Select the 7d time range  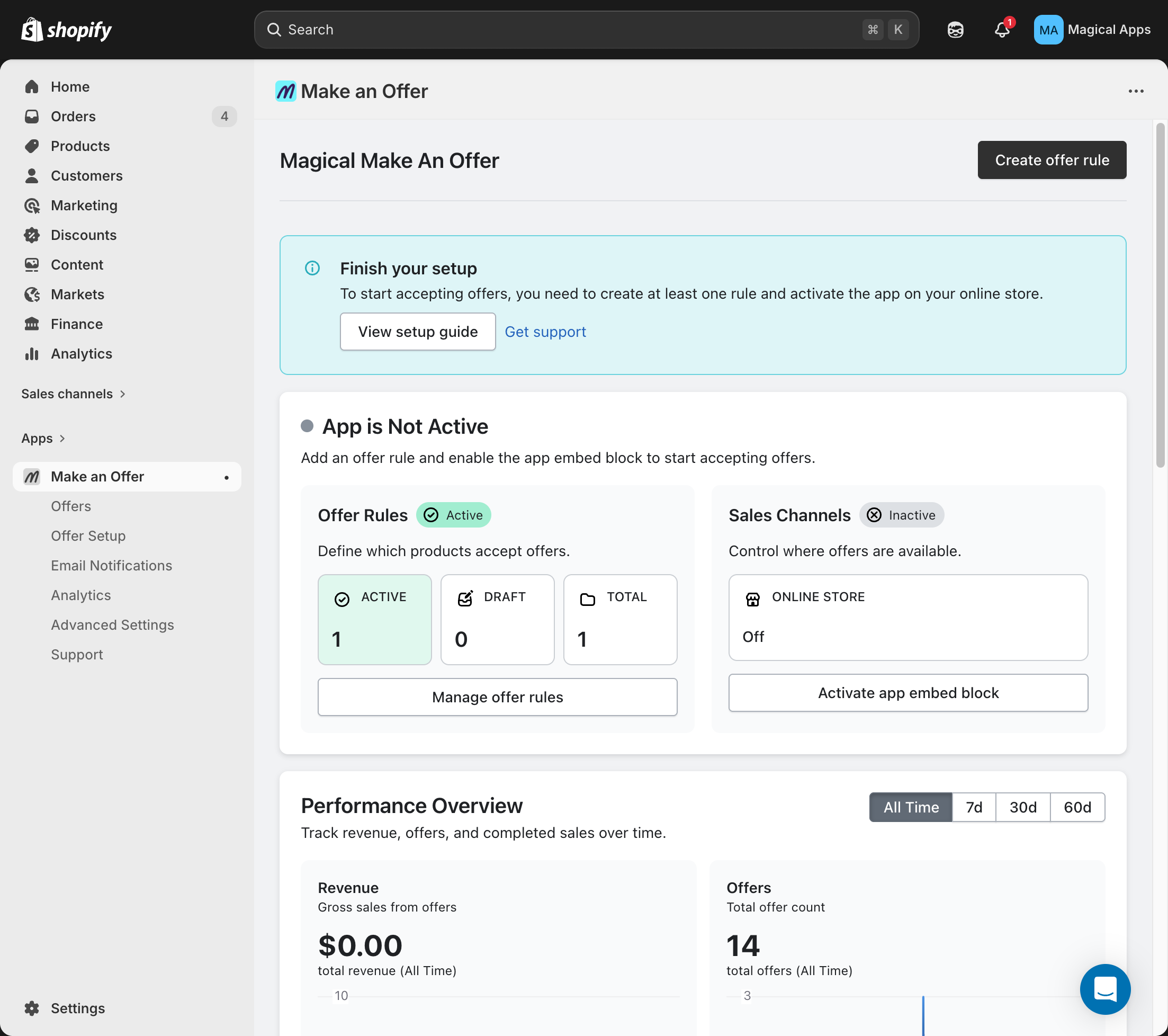click(974, 807)
